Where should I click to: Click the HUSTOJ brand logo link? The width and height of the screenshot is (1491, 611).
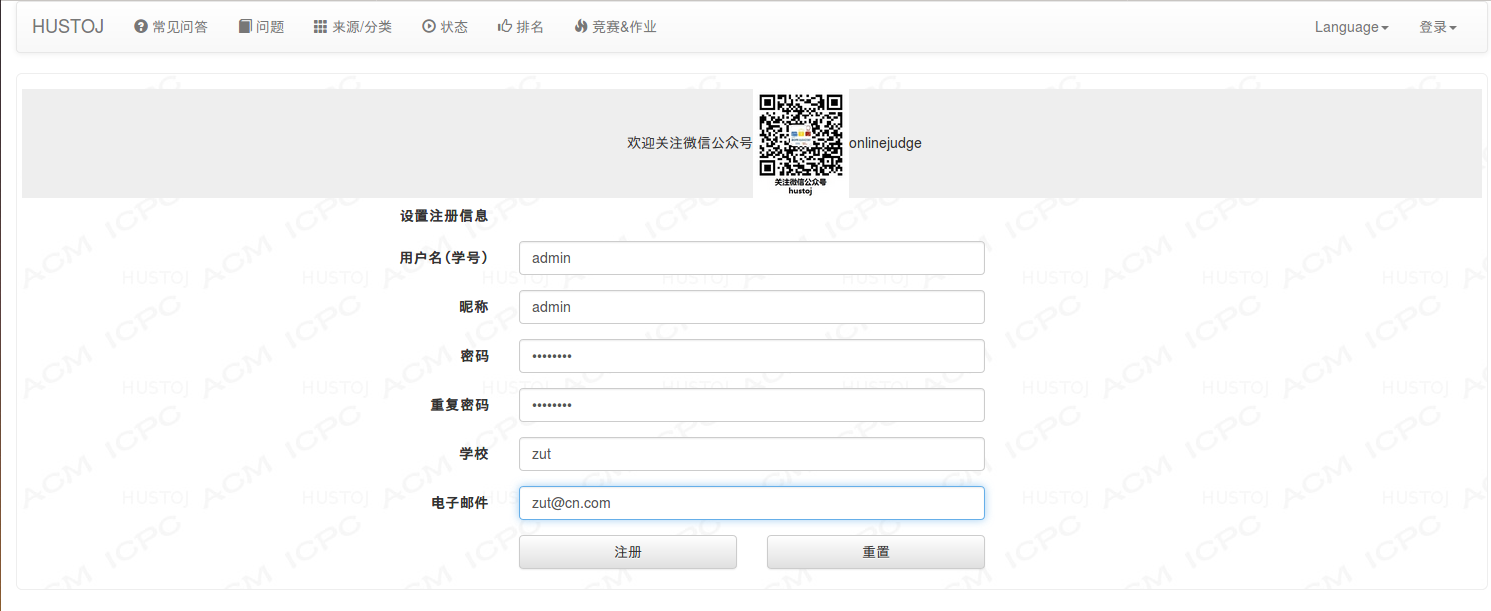(x=68, y=27)
